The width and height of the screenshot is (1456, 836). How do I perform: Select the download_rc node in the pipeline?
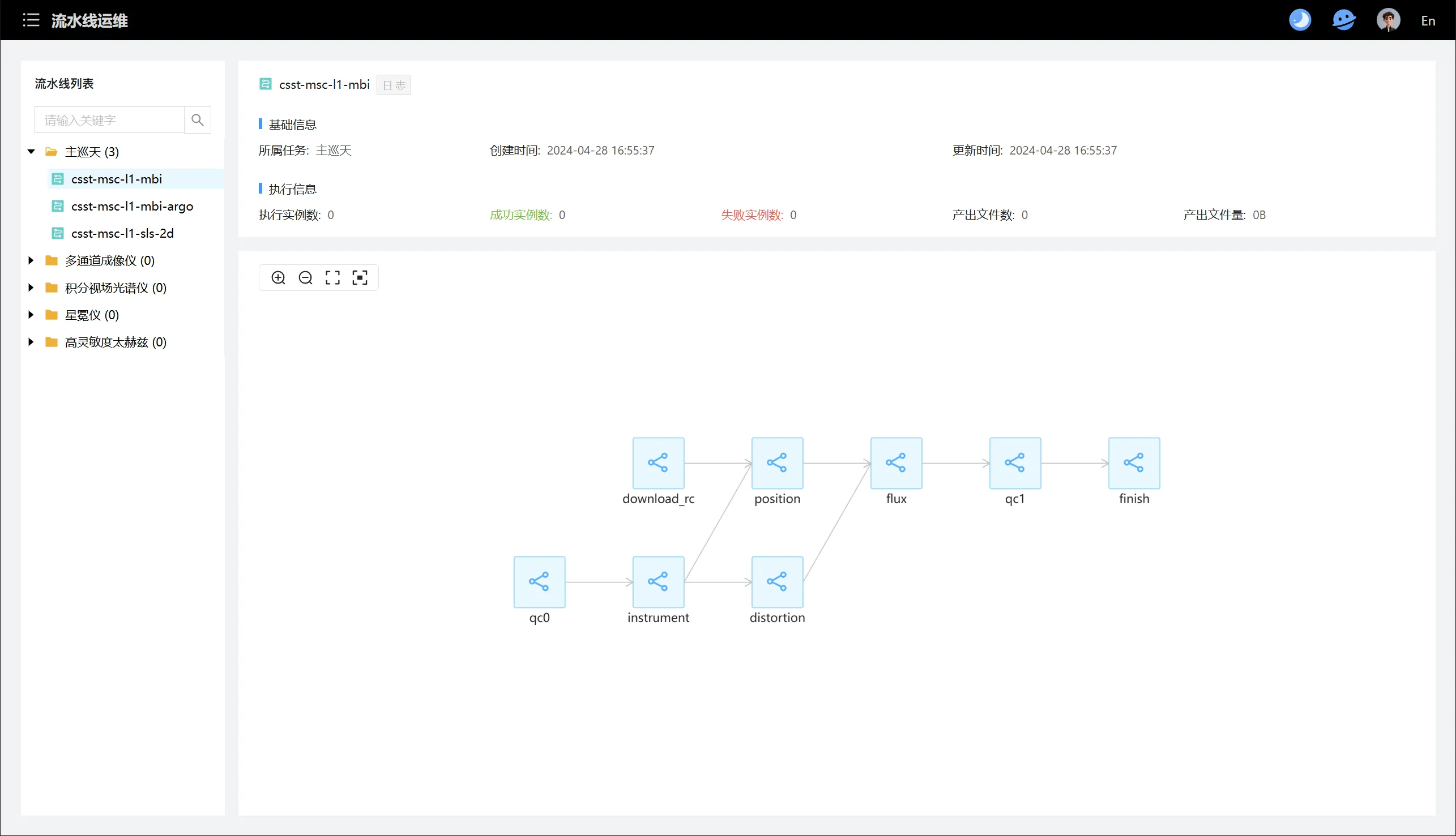(x=657, y=463)
